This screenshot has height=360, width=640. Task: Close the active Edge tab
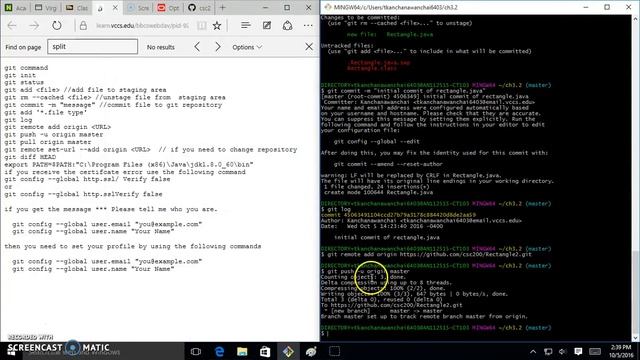(x=115, y=7)
